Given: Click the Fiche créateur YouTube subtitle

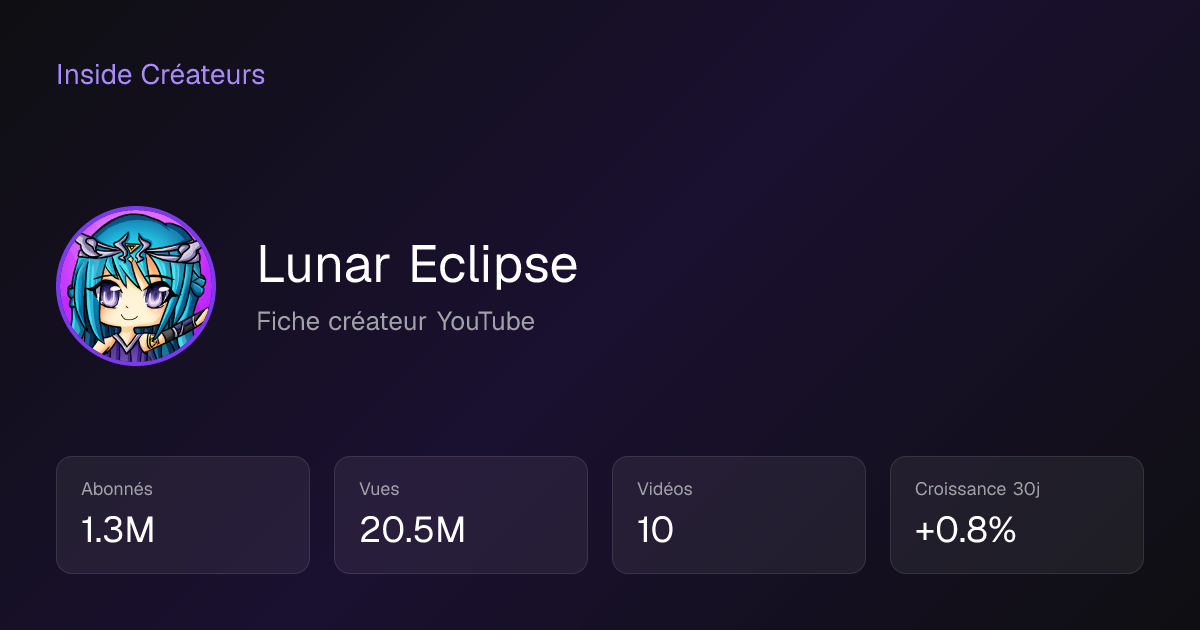Looking at the screenshot, I should (x=395, y=322).
